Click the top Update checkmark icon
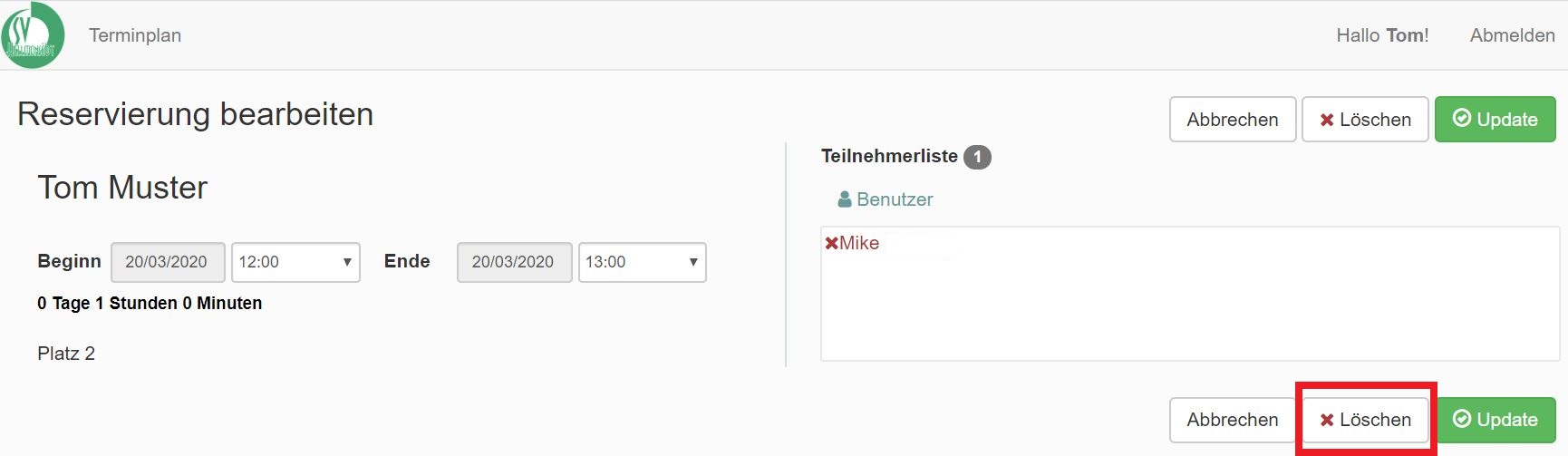 (1461, 119)
